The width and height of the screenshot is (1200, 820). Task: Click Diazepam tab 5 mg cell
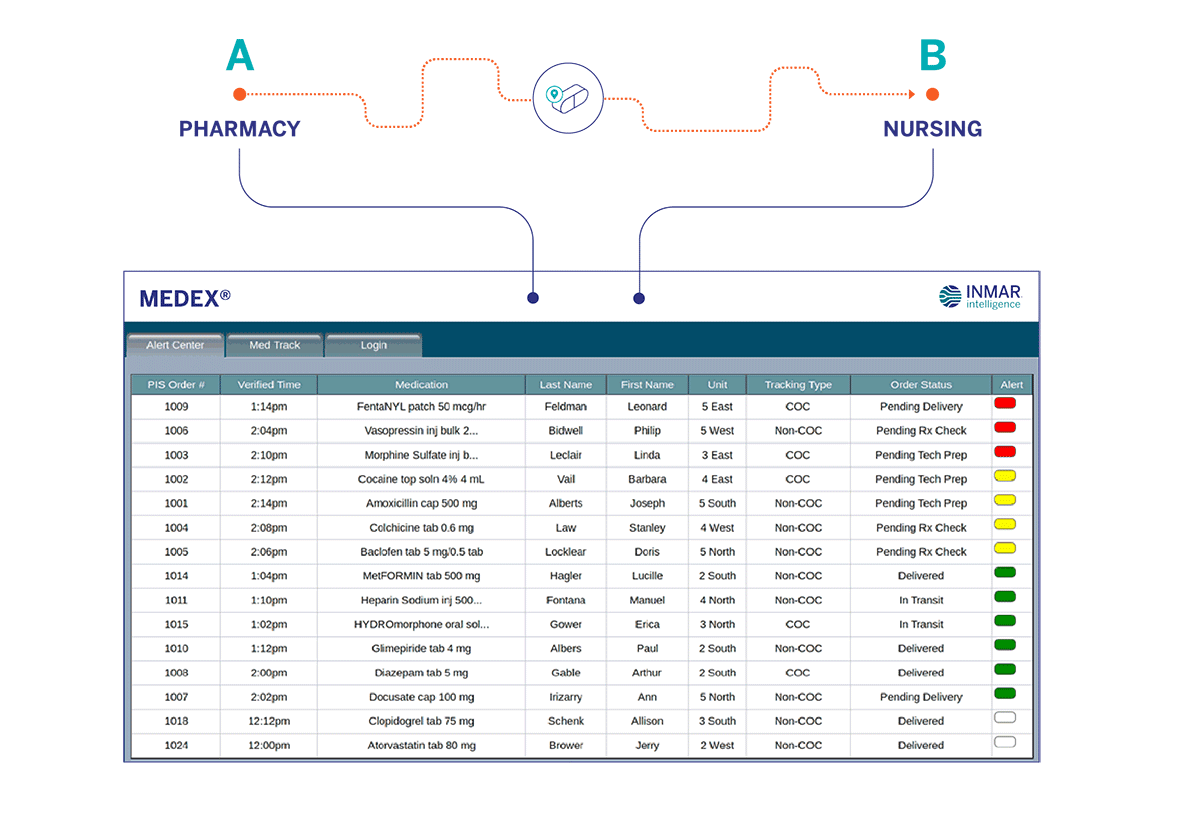(x=421, y=673)
